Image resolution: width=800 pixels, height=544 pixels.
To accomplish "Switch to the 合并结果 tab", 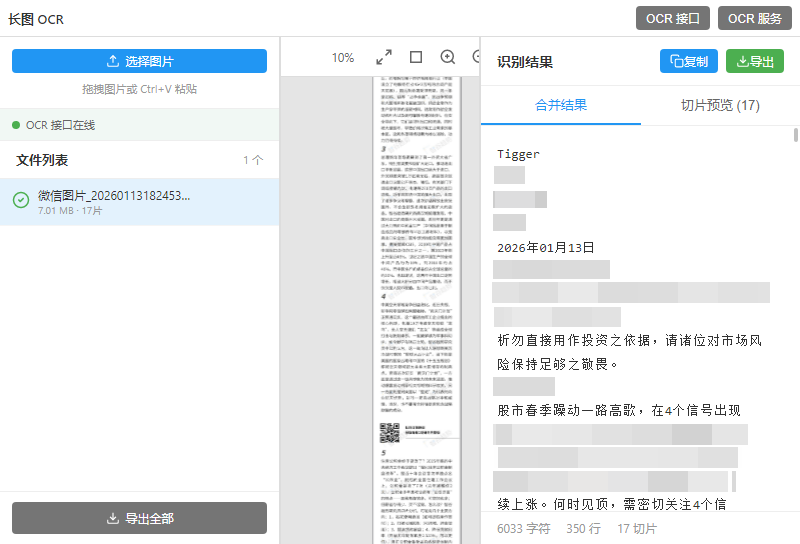I will [561, 105].
